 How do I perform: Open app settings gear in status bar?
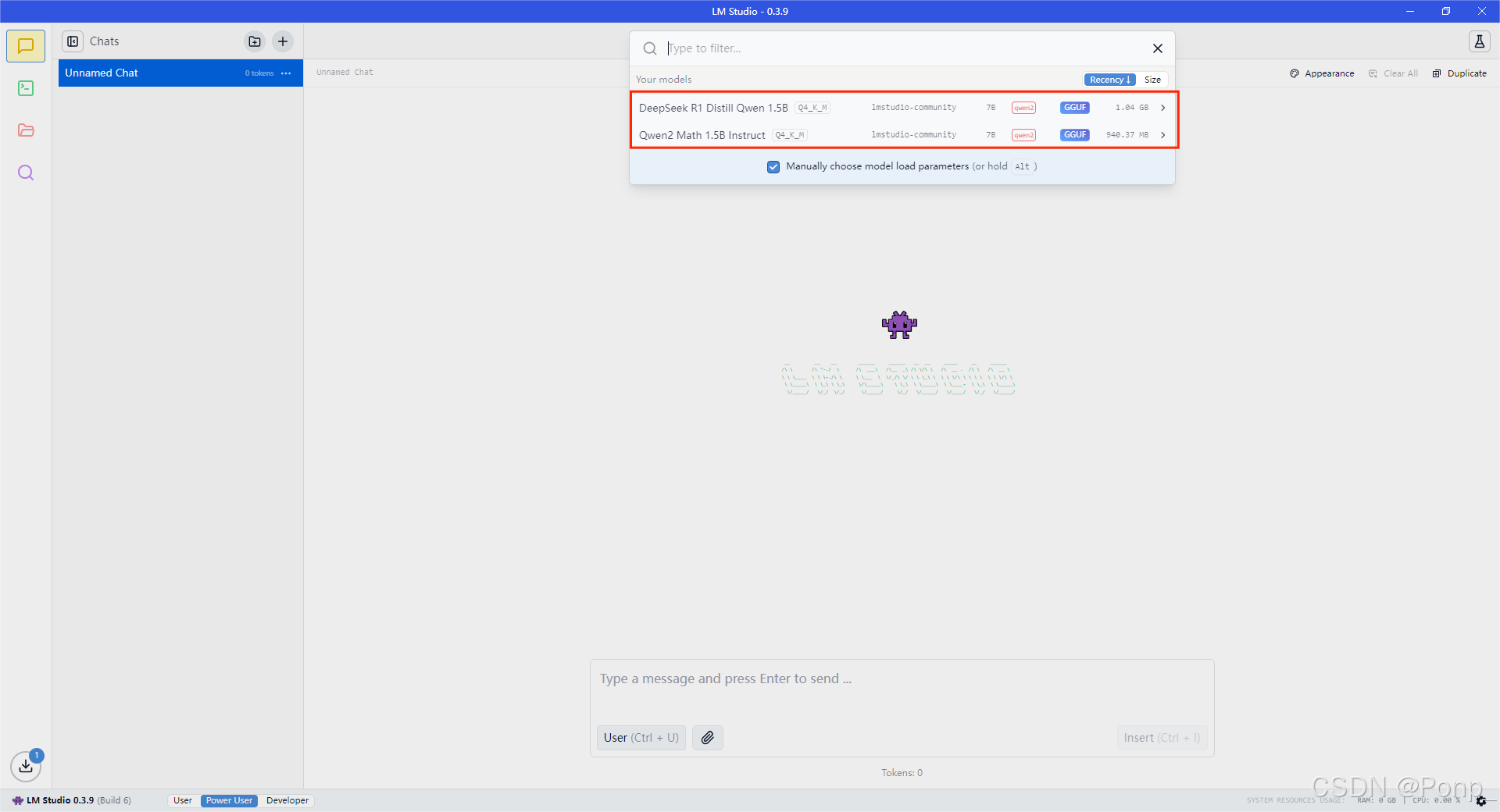[1480, 801]
